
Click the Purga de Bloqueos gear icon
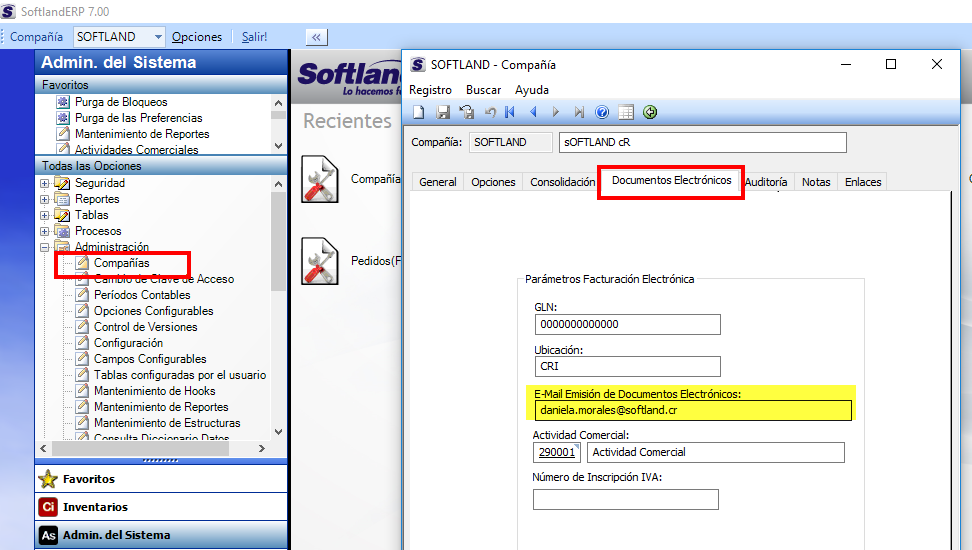pos(63,102)
